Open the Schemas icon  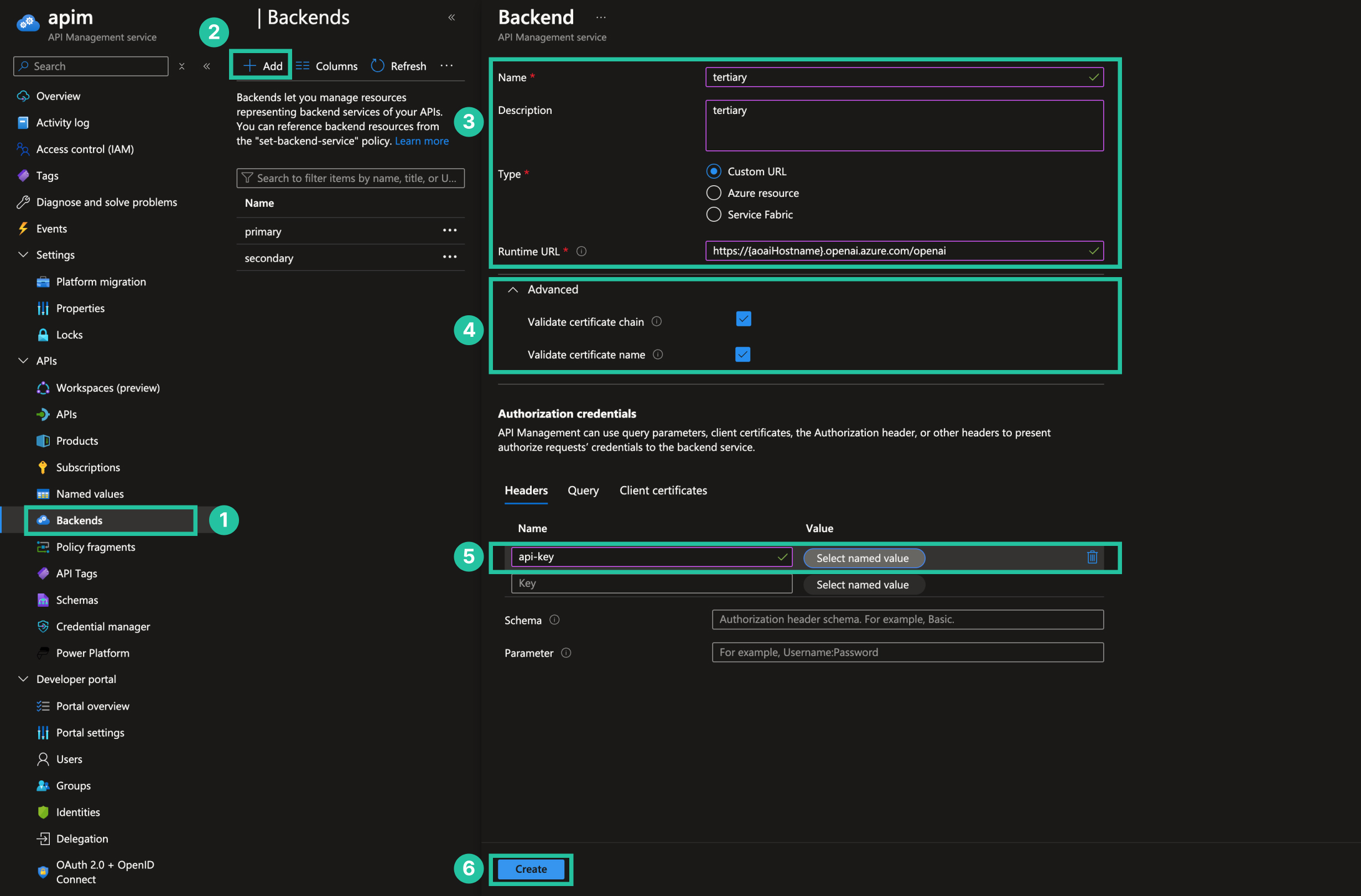(43, 600)
